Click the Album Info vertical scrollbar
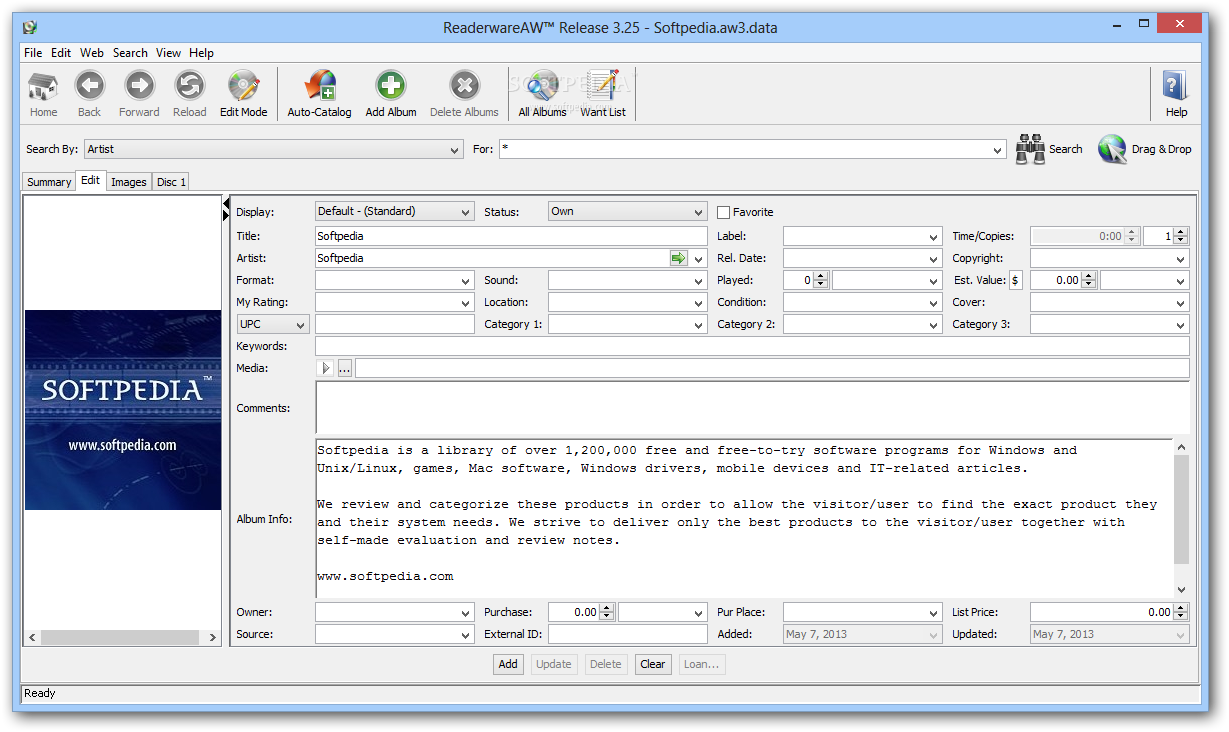Image resolution: width=1229 pixels, height=732 pixels. [1181, 518]
